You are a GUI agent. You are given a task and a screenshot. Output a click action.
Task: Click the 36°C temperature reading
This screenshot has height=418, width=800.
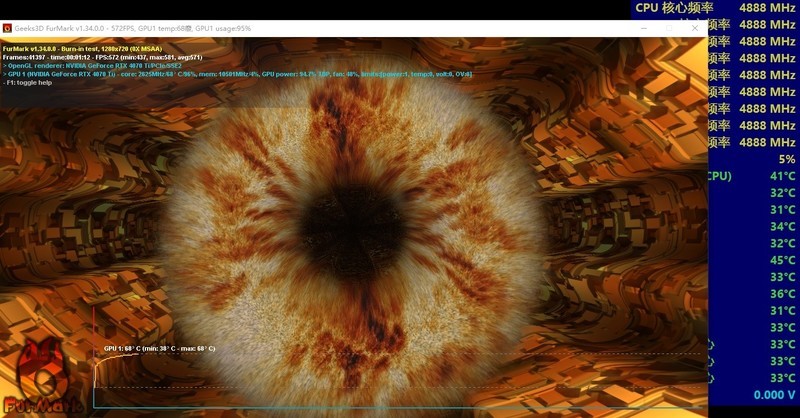(783, 293)
